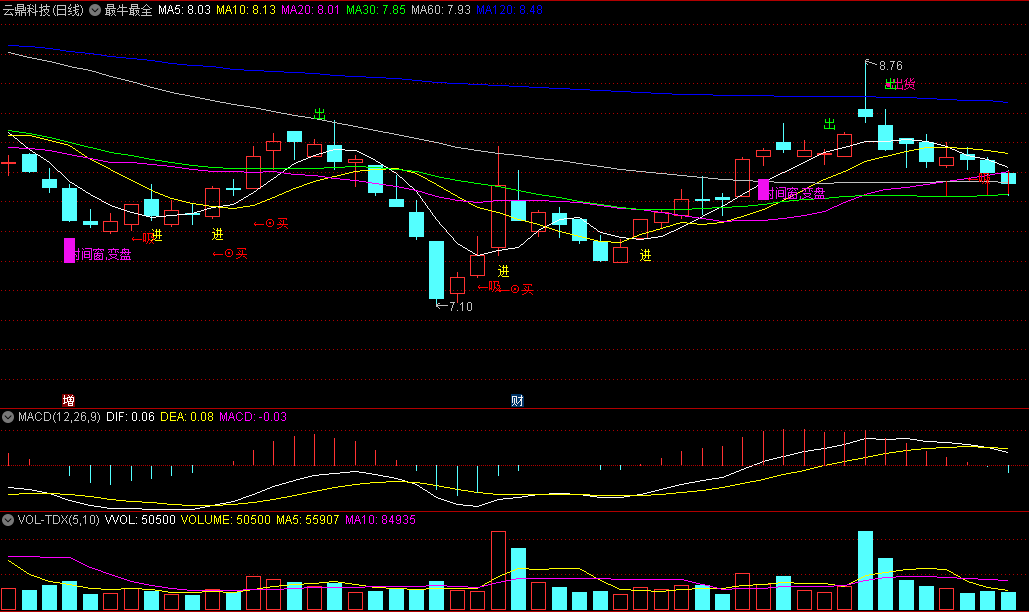1029x612 pixels.
Task: Select the MACD: -0.03 value
Action: [x=253, y=417]
